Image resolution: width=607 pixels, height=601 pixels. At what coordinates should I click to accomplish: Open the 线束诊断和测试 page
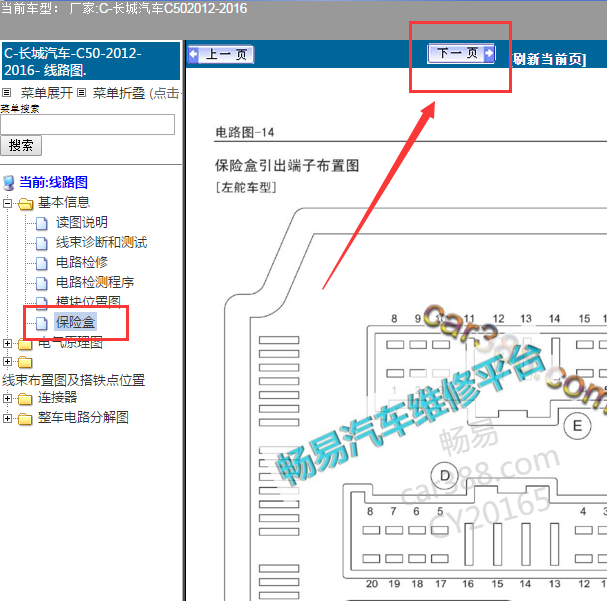(x=101, y=242)
